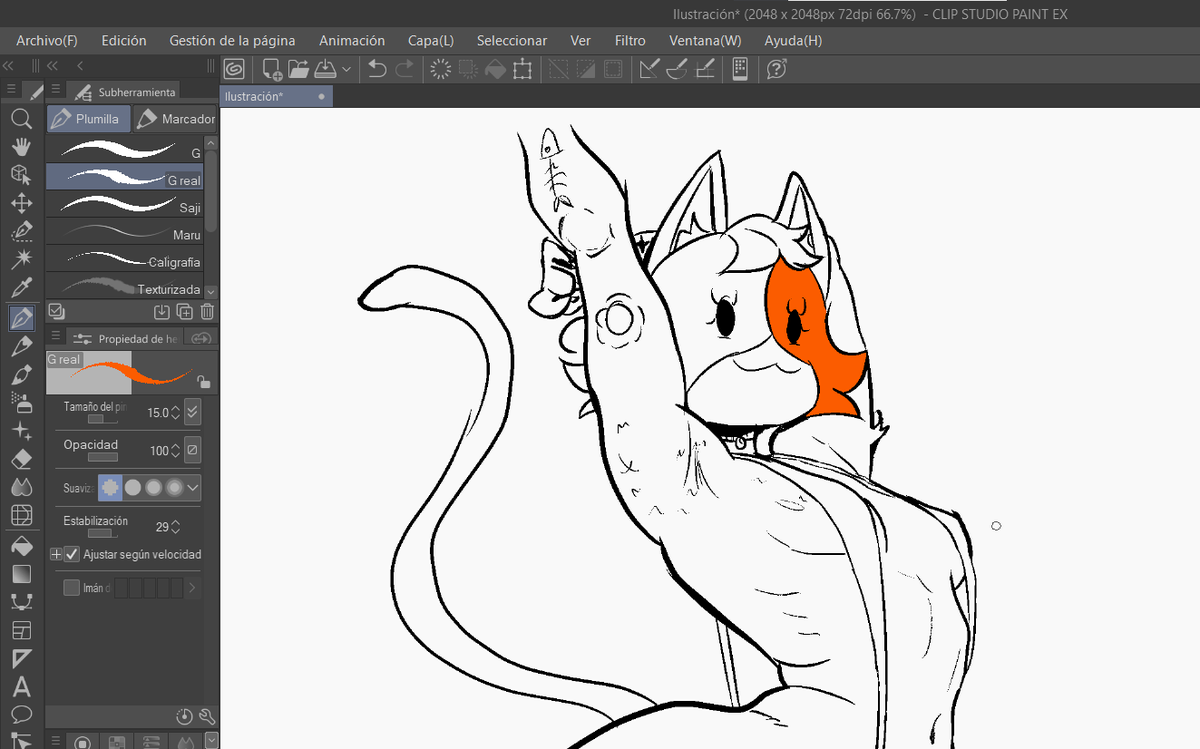
Task: Choose the weak anti-aliasing Suavizado option
Action: (132, 488)
